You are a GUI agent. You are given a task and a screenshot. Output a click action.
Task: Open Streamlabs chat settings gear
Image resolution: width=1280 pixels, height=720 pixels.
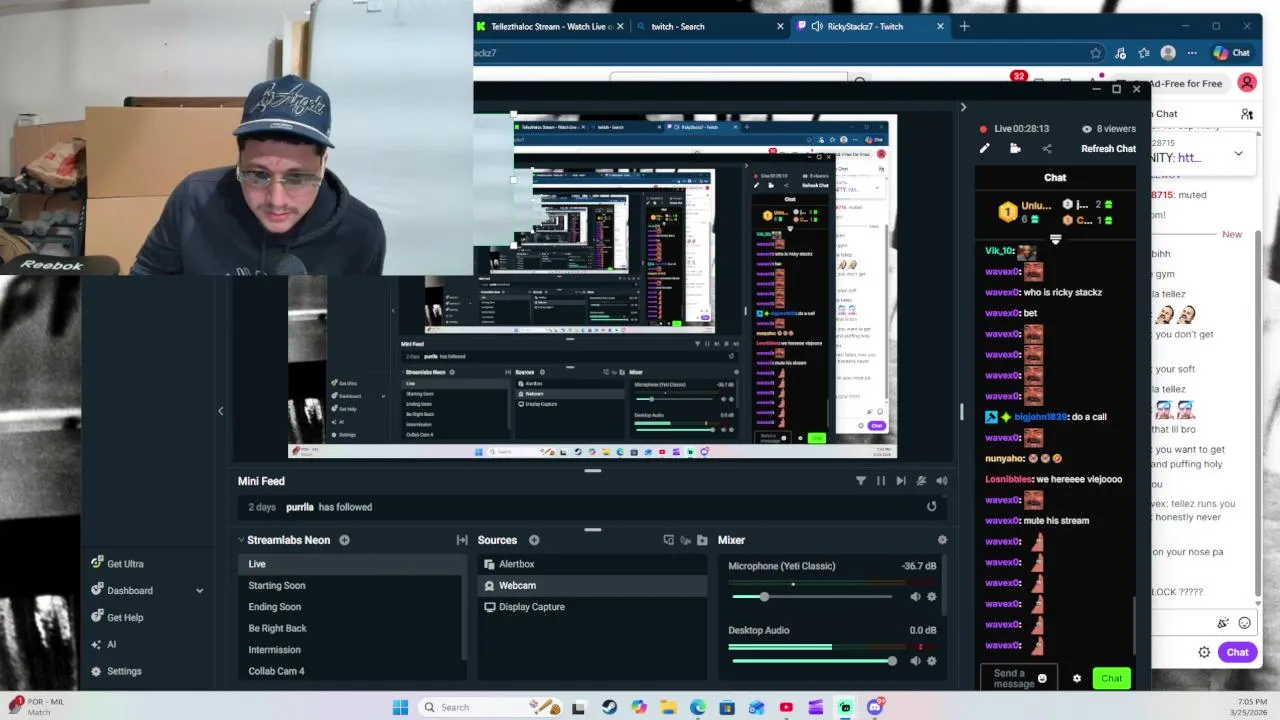coord(1077,678)
